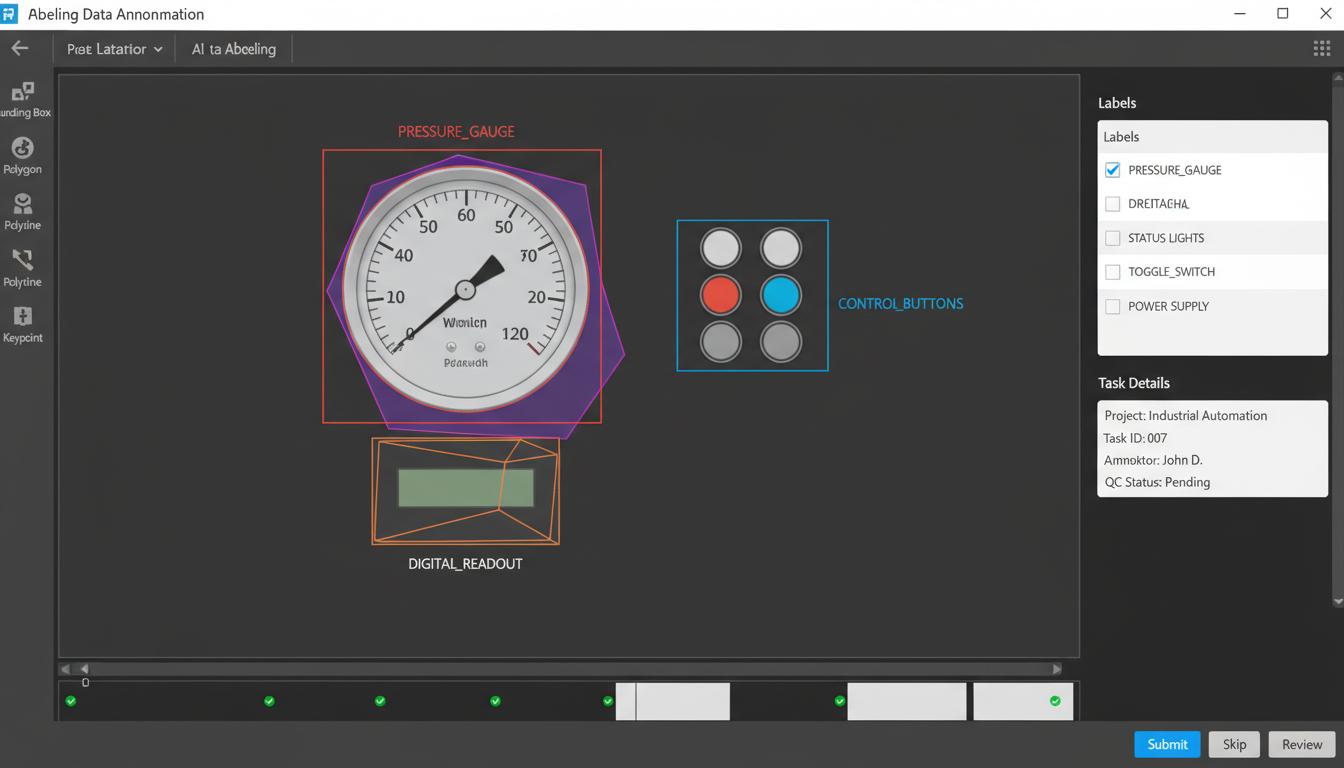Switch to the AI ta Abeeling tab
1344x768 pixels.
(234, 49)
